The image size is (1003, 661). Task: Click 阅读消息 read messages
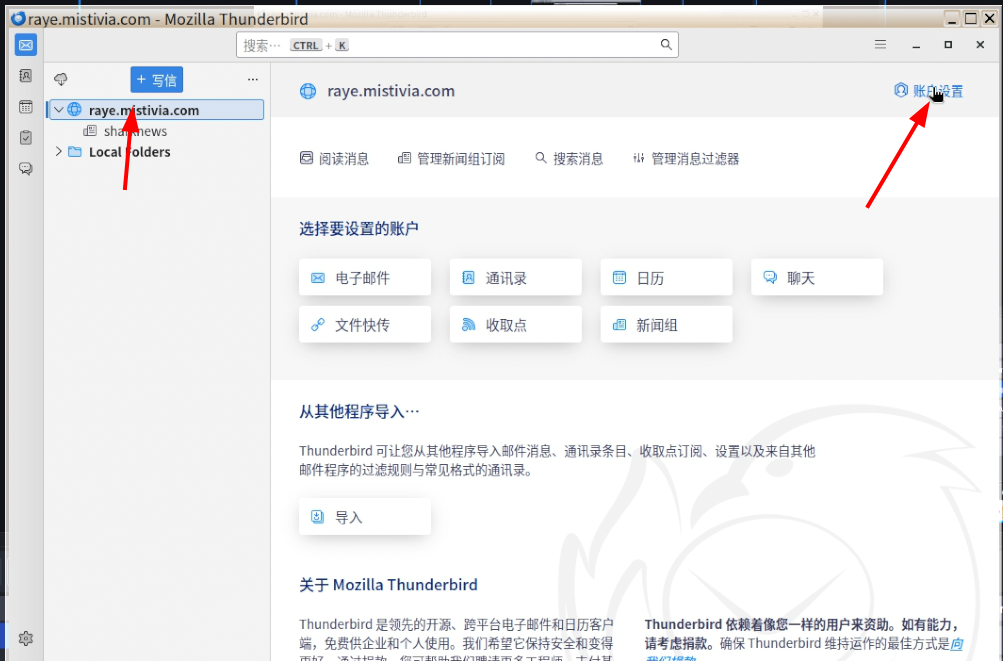click(334, 159)
